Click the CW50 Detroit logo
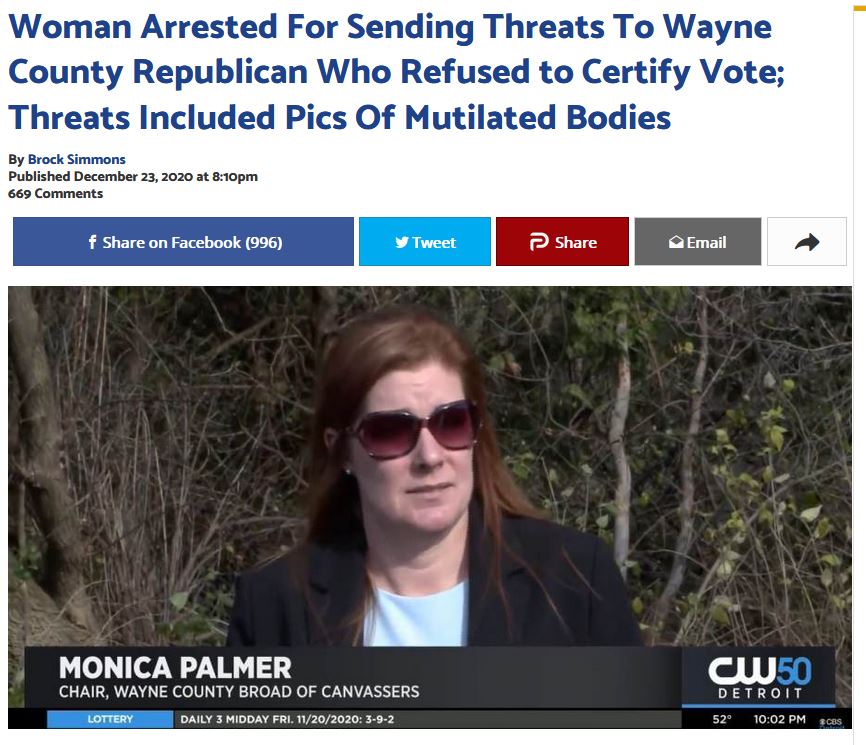This screenshot has width=866, height=745. (x=759, y=677)
